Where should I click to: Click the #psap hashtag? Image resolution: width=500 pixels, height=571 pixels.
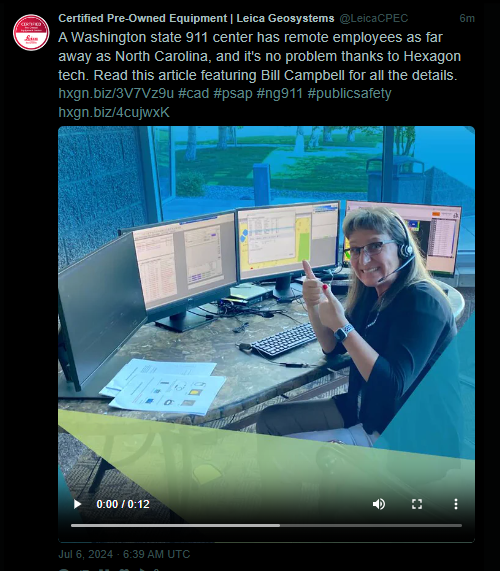(x=233, y=94)
